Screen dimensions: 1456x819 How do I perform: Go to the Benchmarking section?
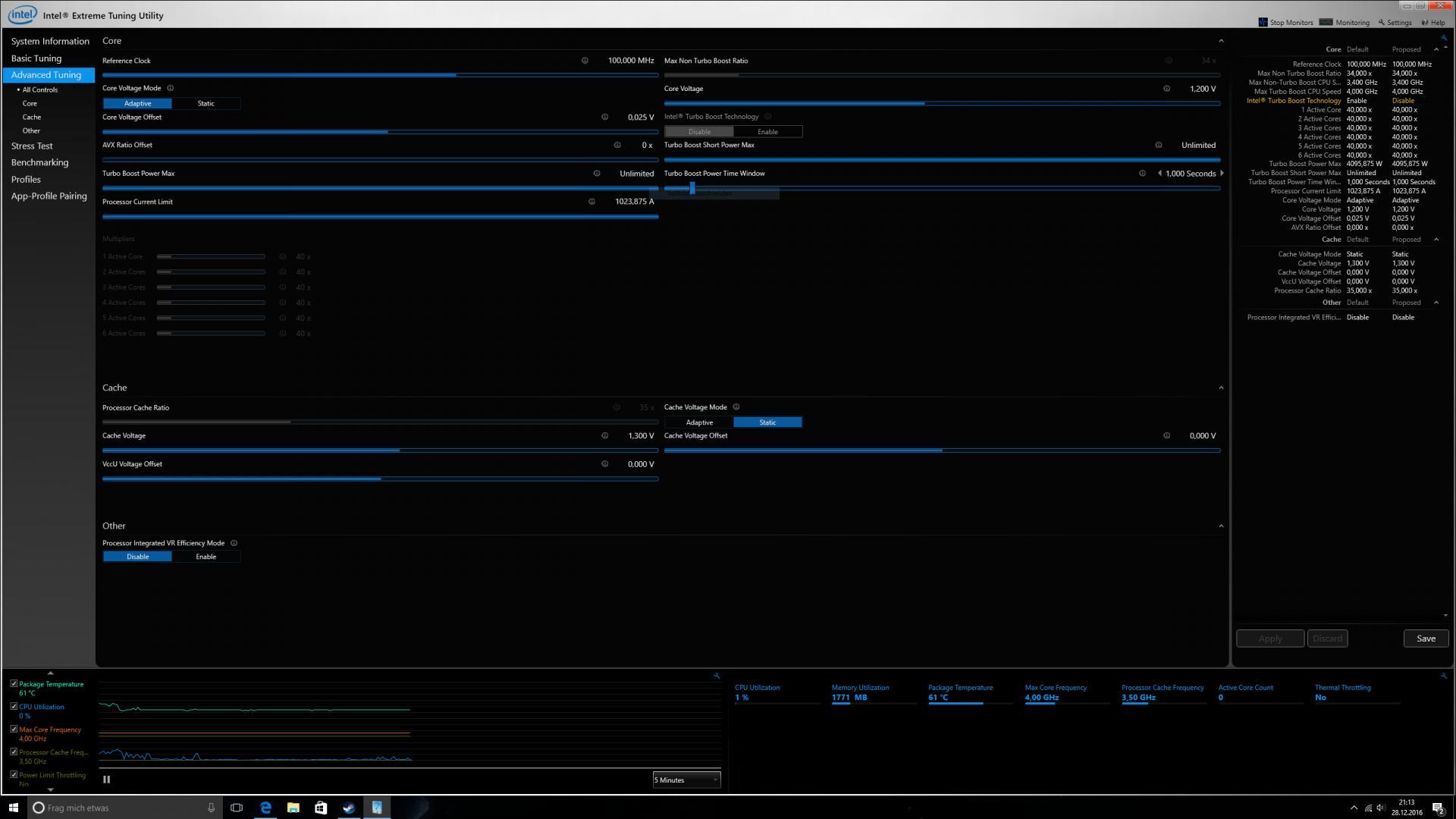[39, 162]
